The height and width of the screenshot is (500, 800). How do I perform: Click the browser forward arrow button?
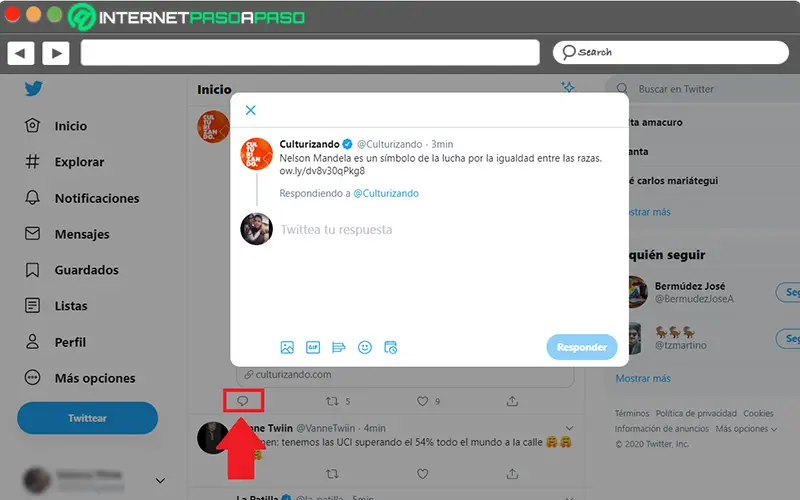[x=56, y=53]
